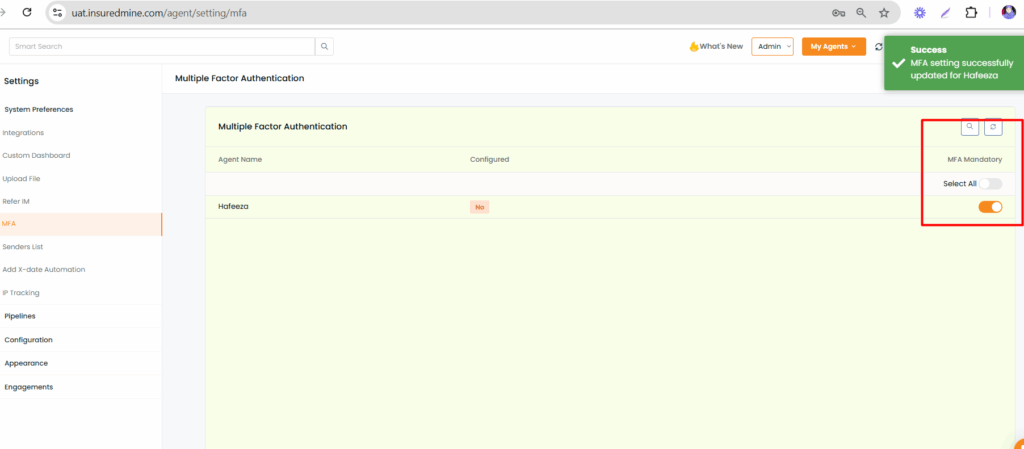This screenshot has width=1024, height=449.
Task: Click the Agent Name column header
Action: point(240,159)
